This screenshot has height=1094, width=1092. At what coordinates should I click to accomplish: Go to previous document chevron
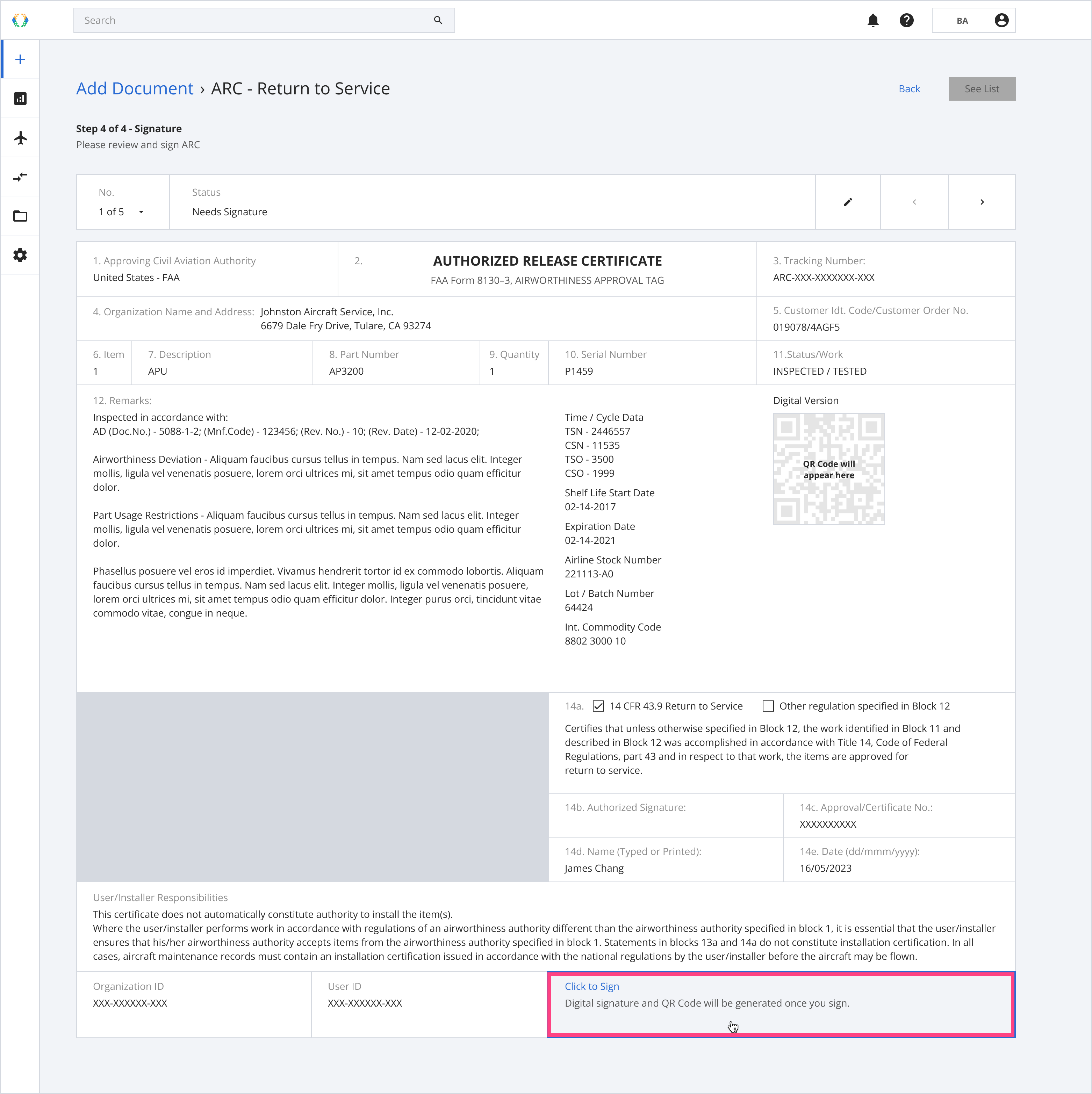coord(914,202)
